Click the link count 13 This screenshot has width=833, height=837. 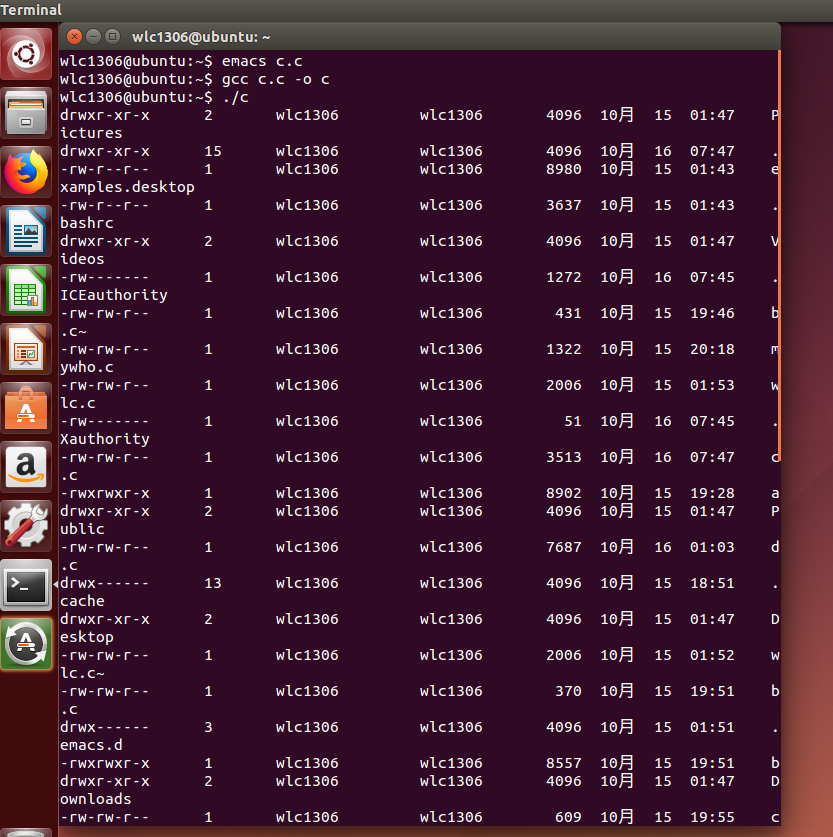(213, 583)
